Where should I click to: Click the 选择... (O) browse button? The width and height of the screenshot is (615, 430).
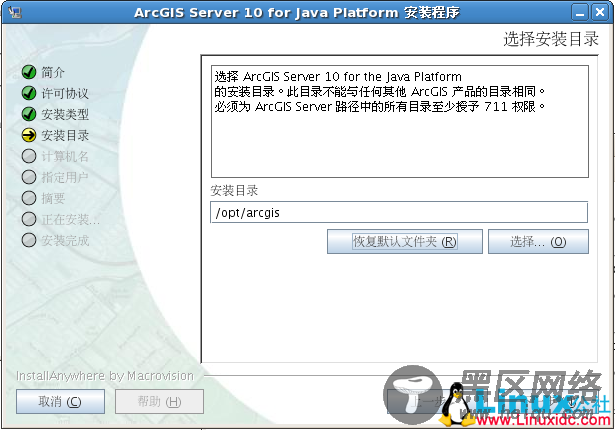[538, 242]
